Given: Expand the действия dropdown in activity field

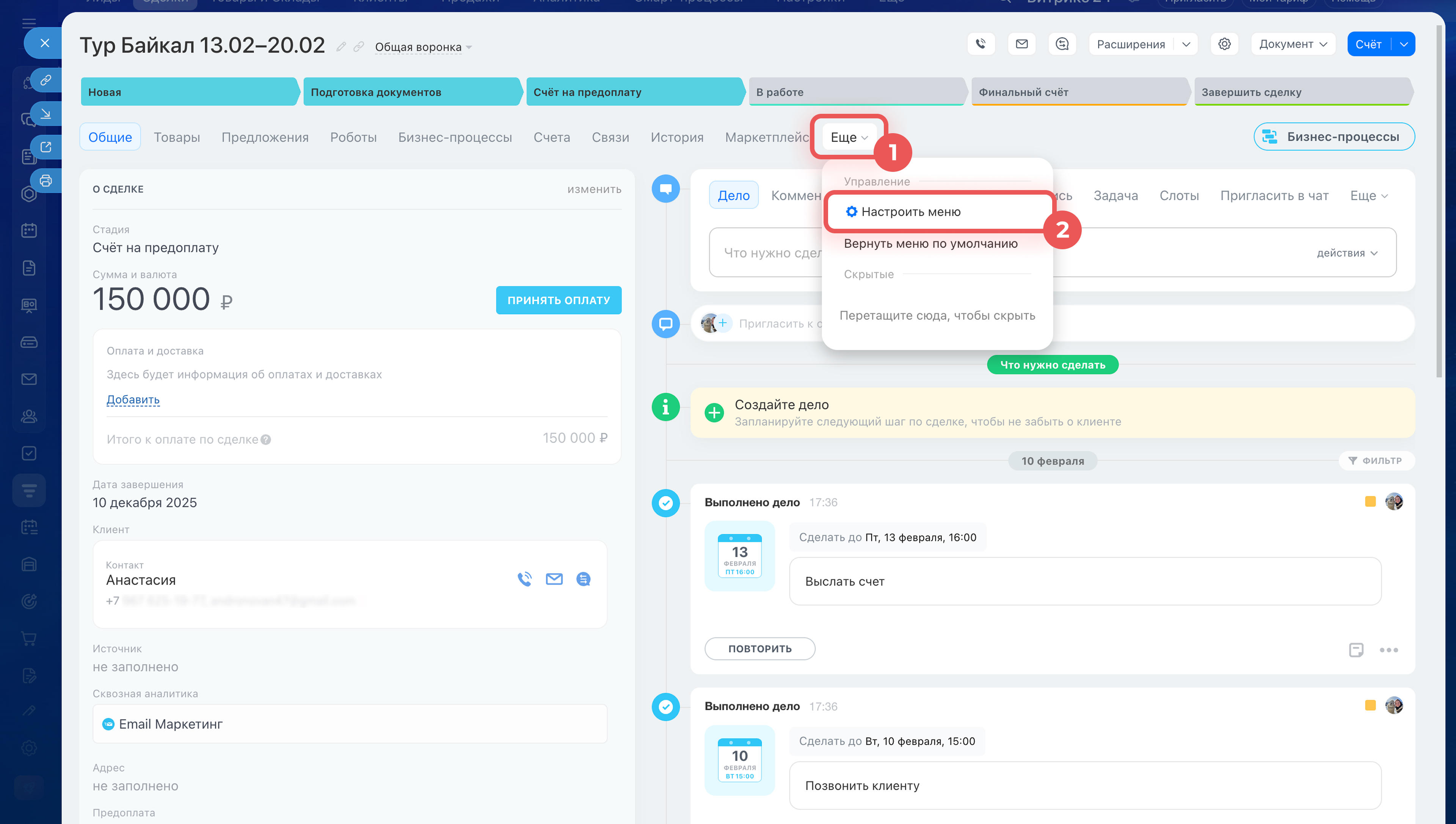Looking at the screenshot, I should 1346,252.
